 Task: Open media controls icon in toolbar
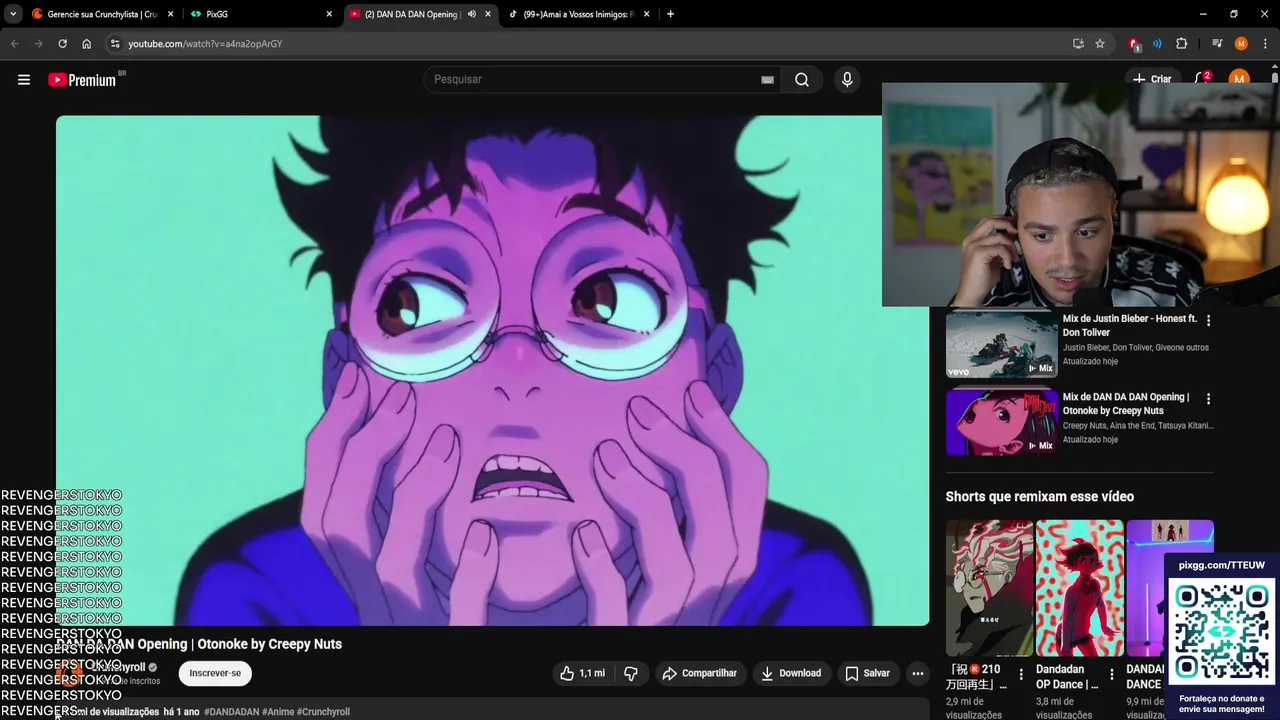coord(1217,44)
